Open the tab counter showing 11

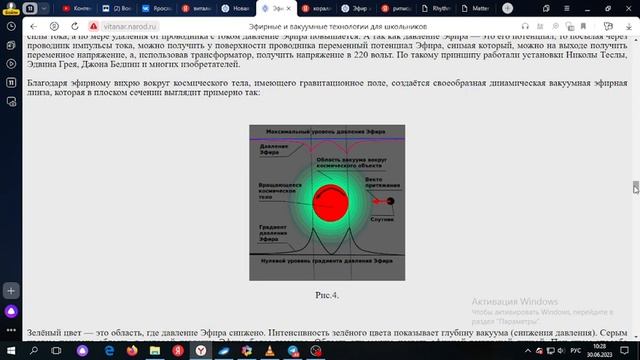click(x=30, y=8)
